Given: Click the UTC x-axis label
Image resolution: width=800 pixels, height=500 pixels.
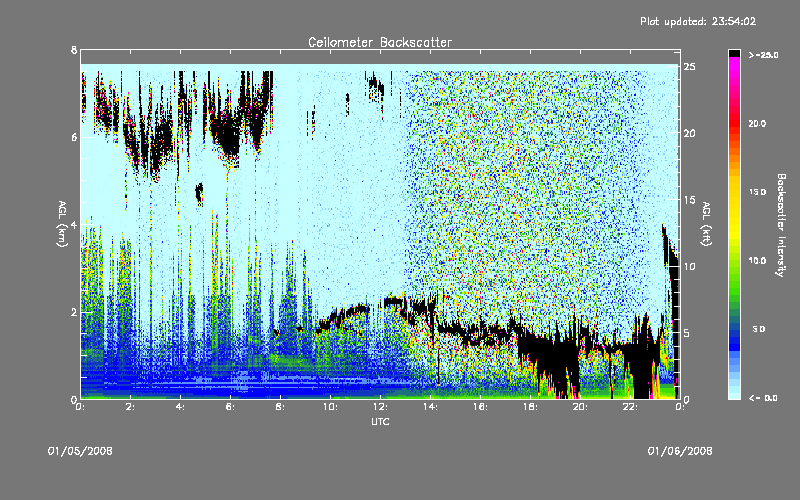Looking at the screenshot, I should pyautogui.click(x=380, y=421).
